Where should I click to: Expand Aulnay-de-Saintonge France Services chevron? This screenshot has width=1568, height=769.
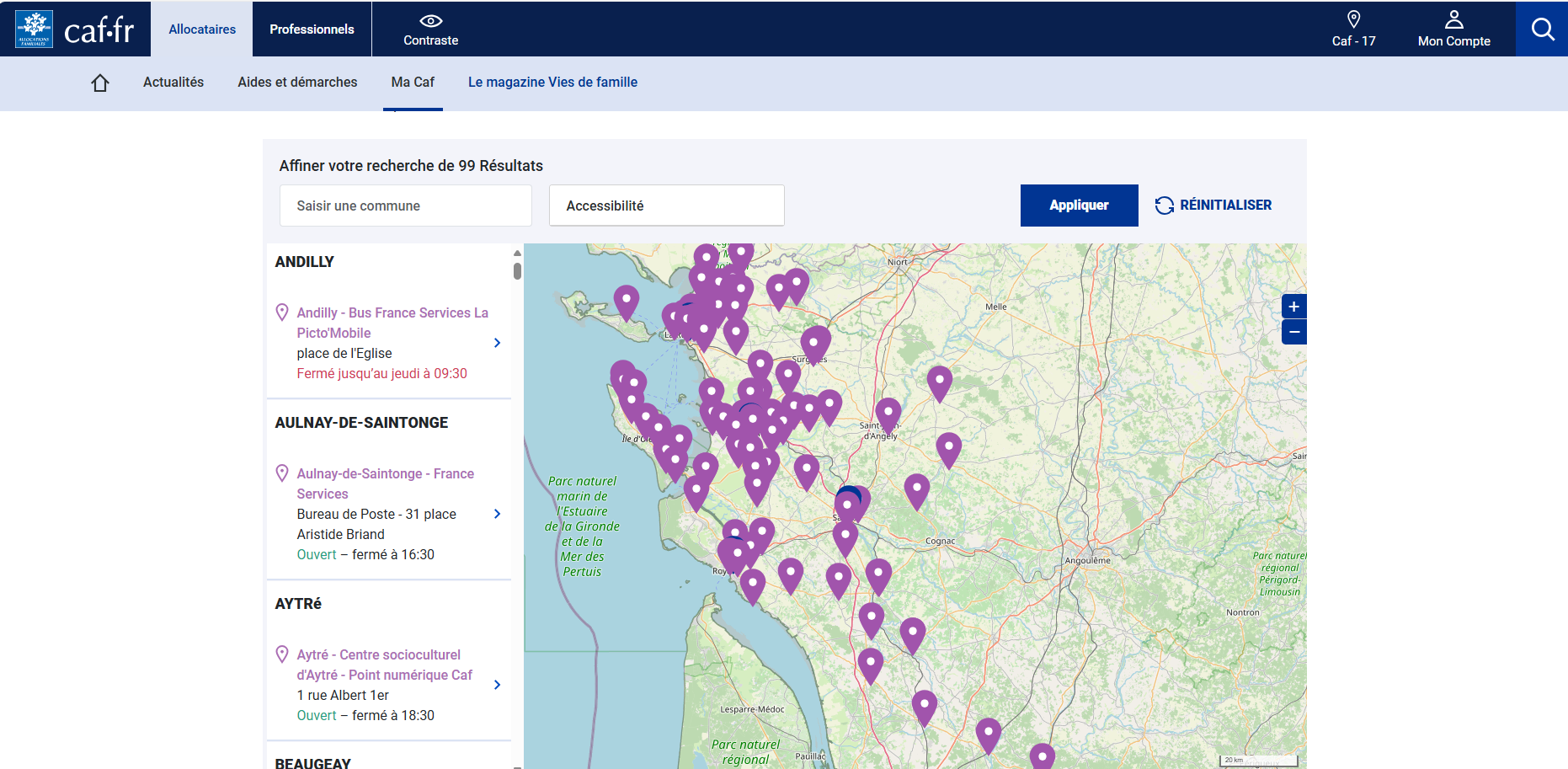(497, 514)
